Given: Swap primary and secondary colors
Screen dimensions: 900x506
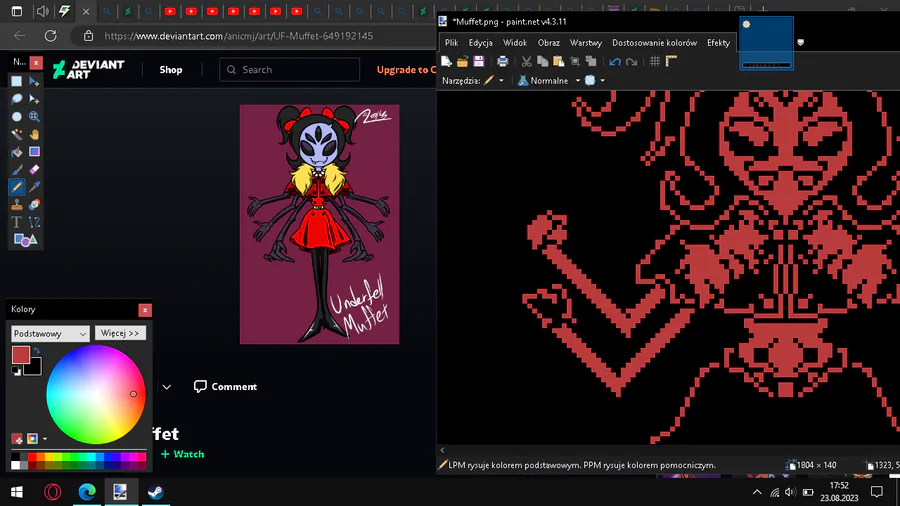Looking at the screenshot, I should 37,351.
